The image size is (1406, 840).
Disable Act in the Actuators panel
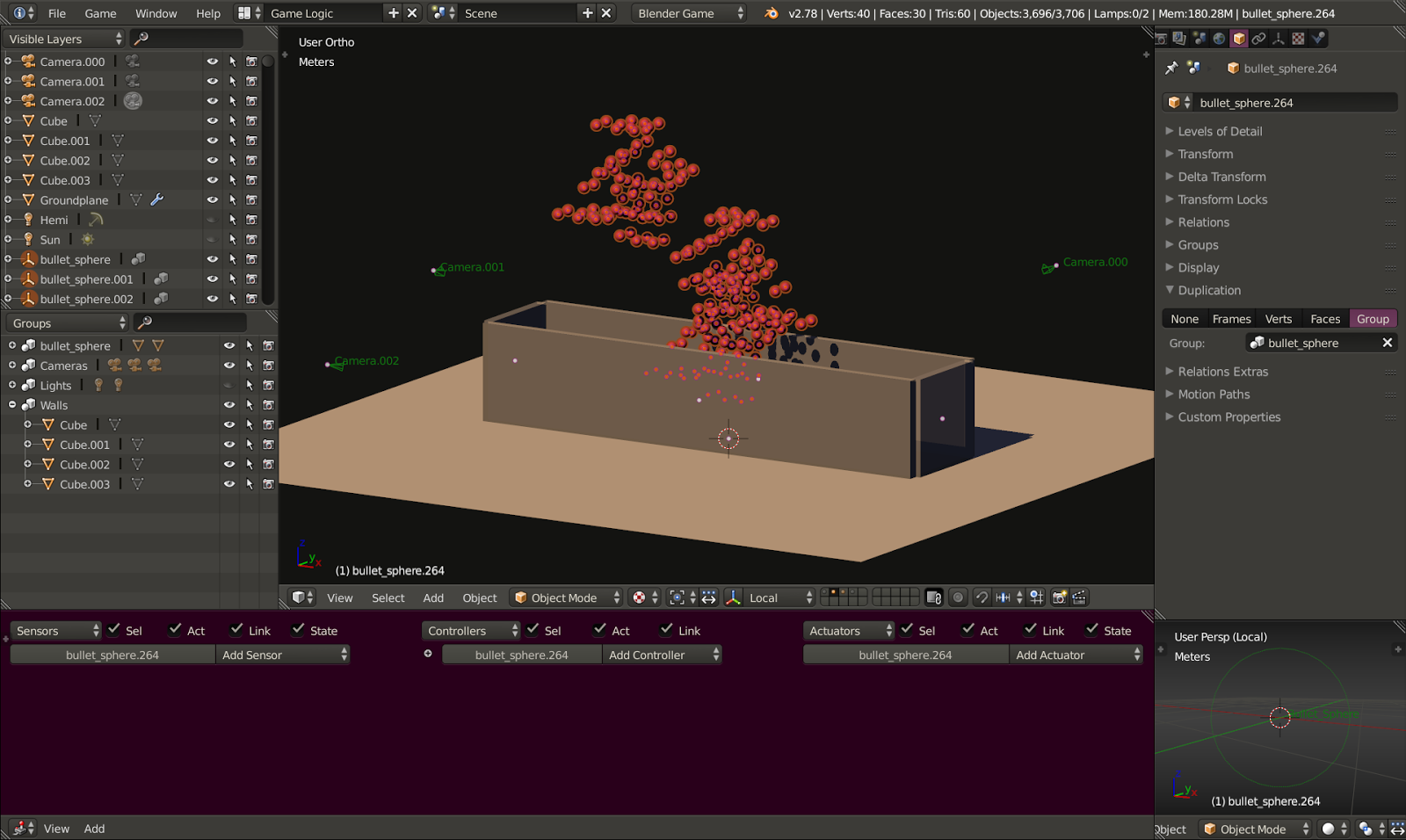966,630
